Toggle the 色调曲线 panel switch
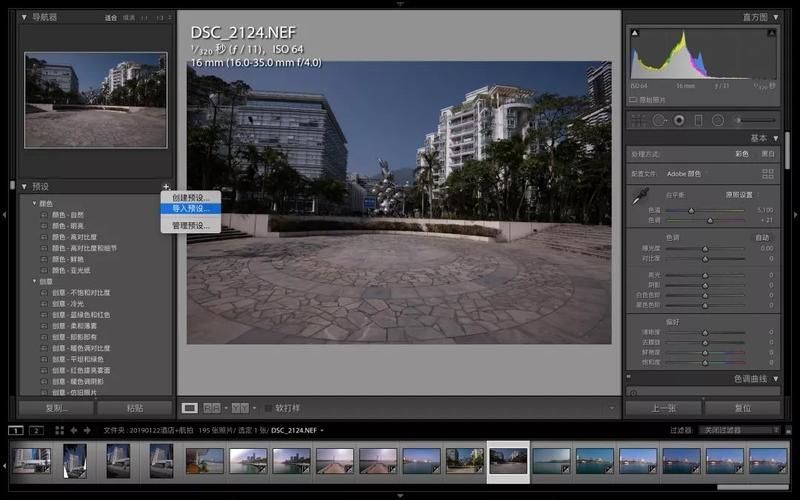 629,377
